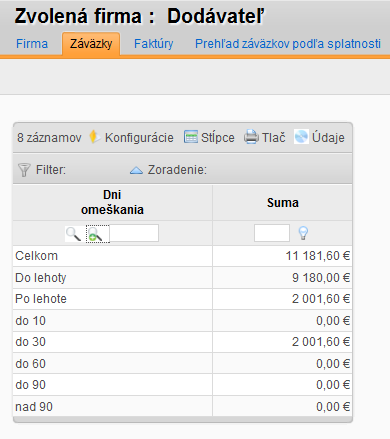Sort by the Dni omeškania column header
This screenshot has width=390, height=439.
112,202
